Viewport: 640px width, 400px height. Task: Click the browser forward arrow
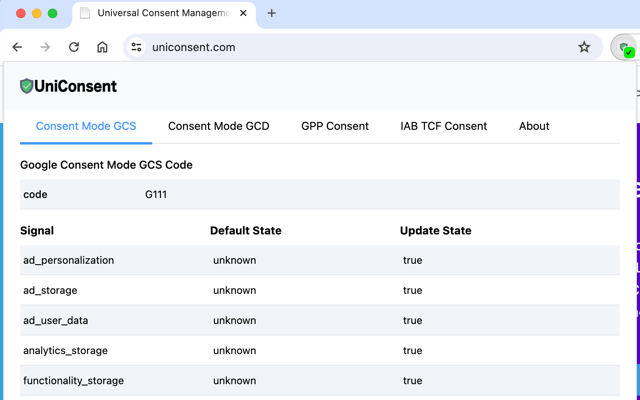[x=45, y=47]
